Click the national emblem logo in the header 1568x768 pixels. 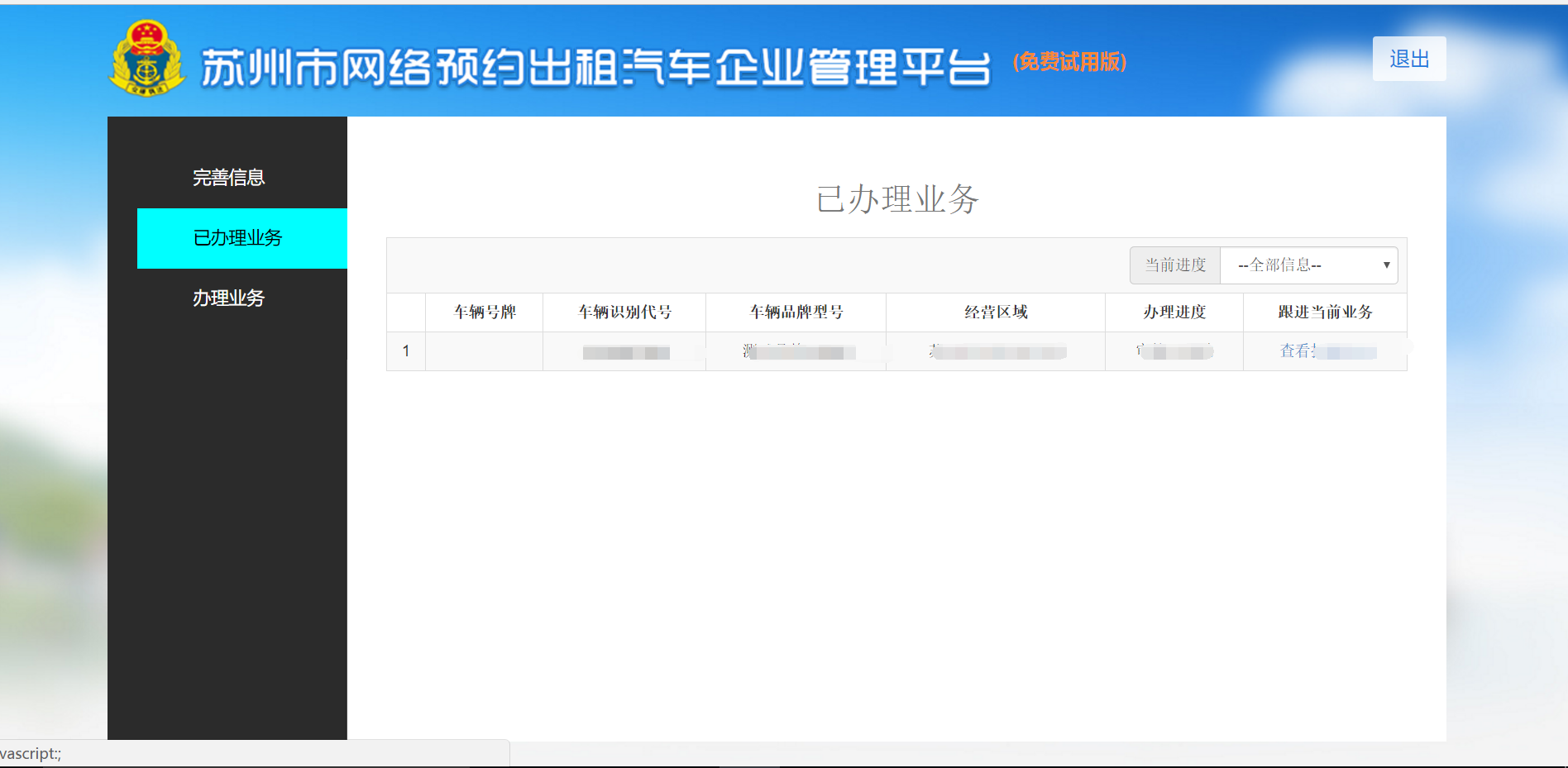coord(146,59)
